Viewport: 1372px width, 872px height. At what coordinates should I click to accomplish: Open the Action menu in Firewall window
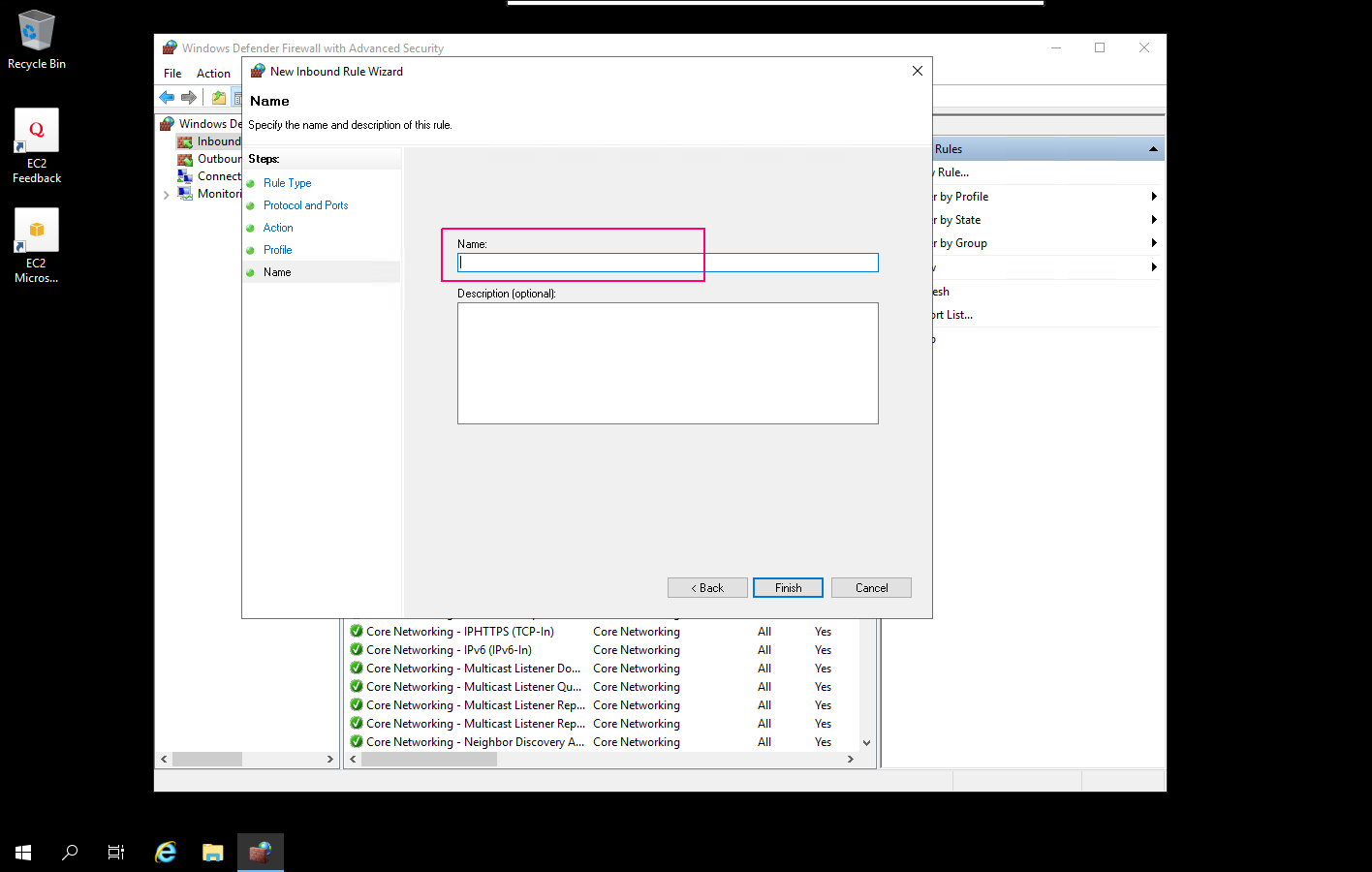coord(213,74)
